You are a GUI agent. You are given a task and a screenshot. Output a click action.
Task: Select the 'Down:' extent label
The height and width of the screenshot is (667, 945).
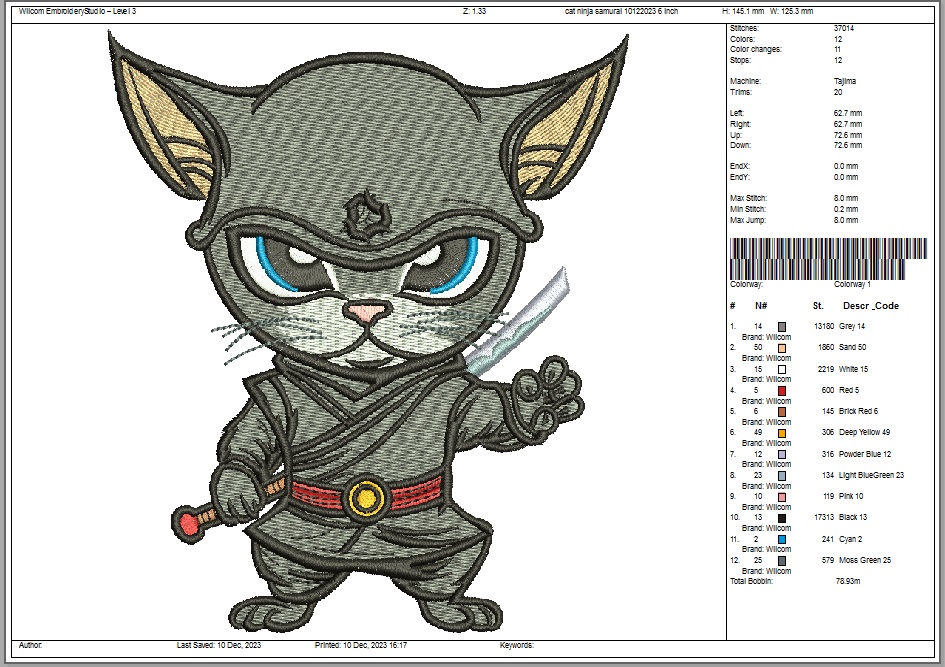click(x=740, y=145)
